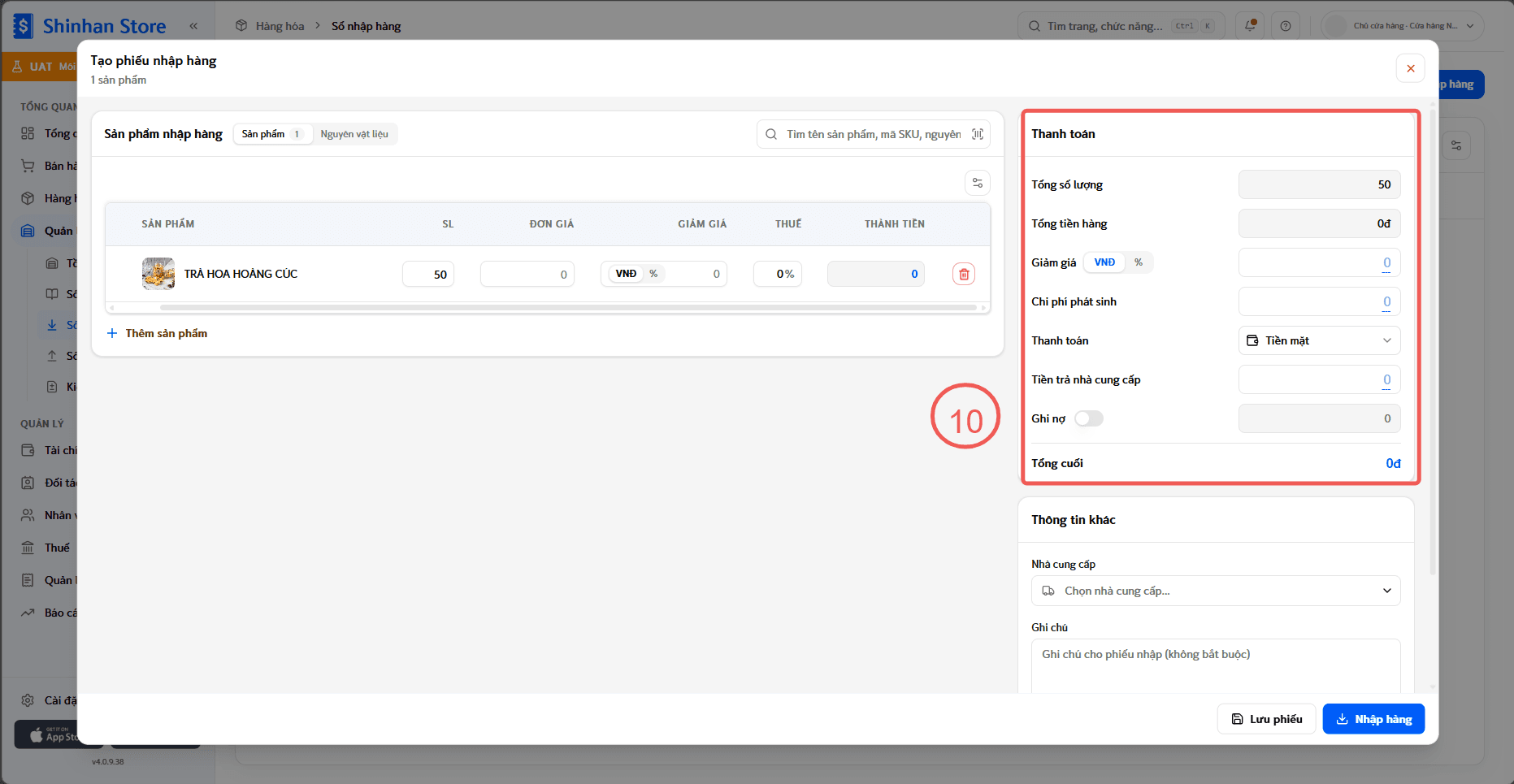This screenshot has height=784, width=1514.
Task: Click the Giảm giá amount field in Thanh toán
Action: click(1319, 262)
